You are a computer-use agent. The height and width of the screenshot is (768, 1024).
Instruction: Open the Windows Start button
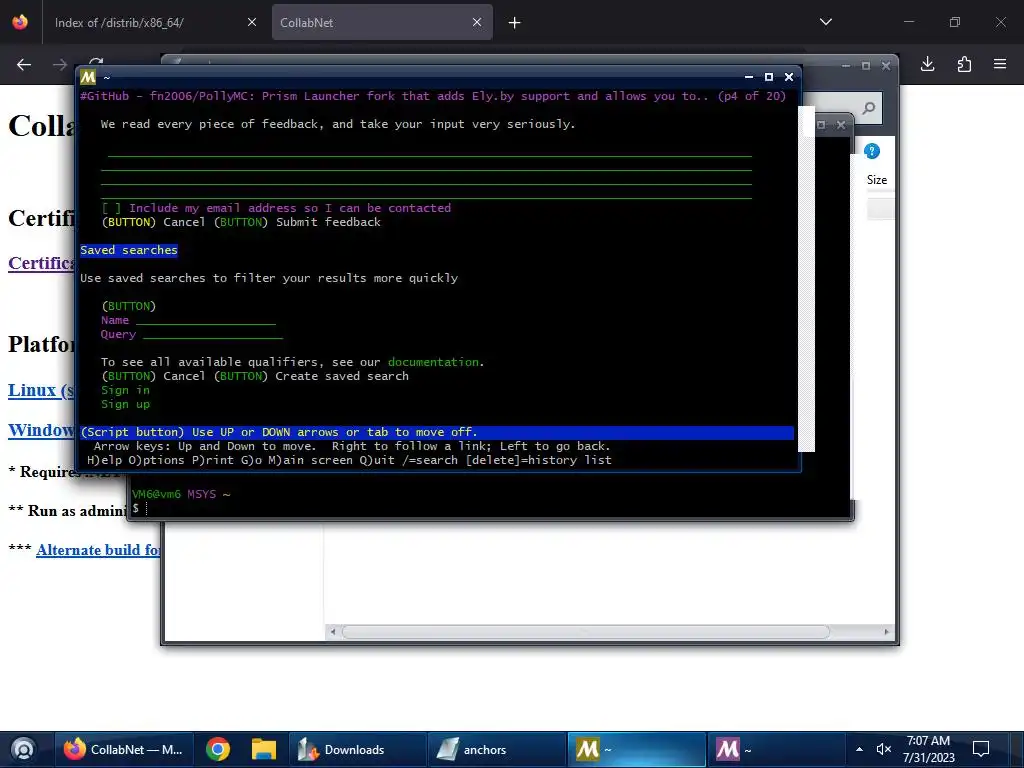pos(24,749)
